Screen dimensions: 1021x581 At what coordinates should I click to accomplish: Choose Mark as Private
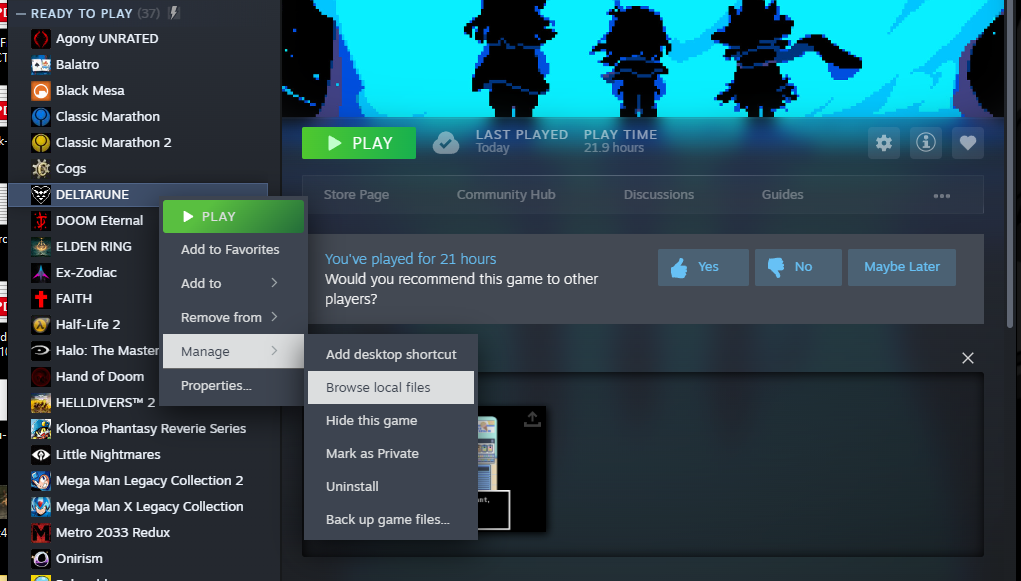[391, 453]
